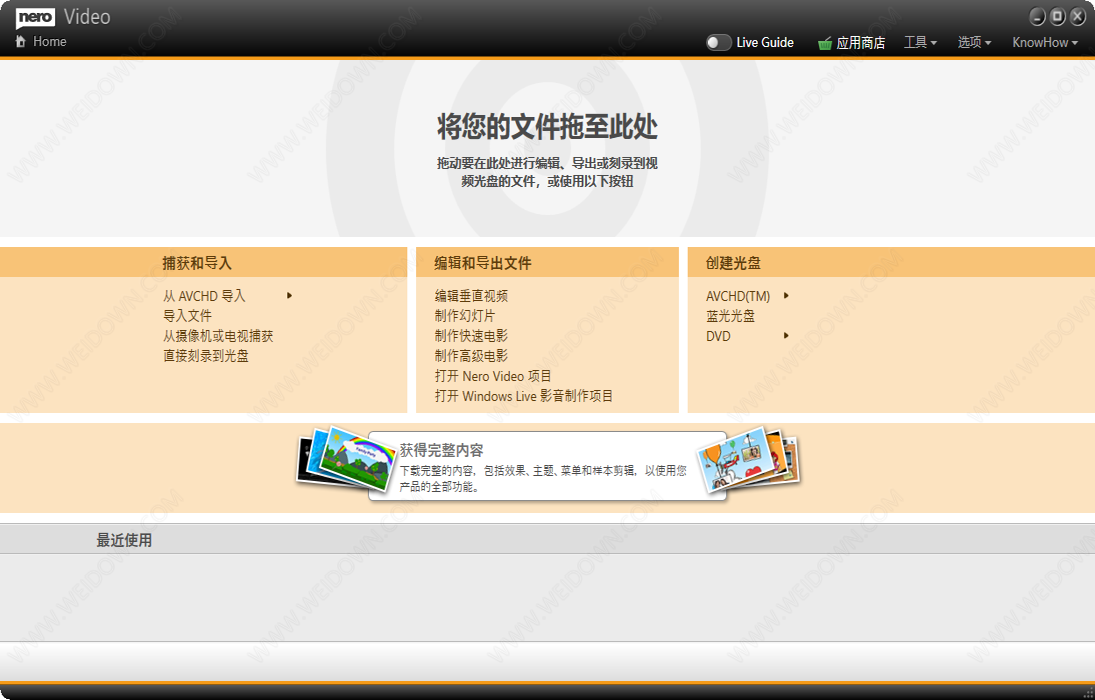Expand the DVD submenu arrow
The height and width of the screenshot is (700, 1095).
[x=787, y=335]
